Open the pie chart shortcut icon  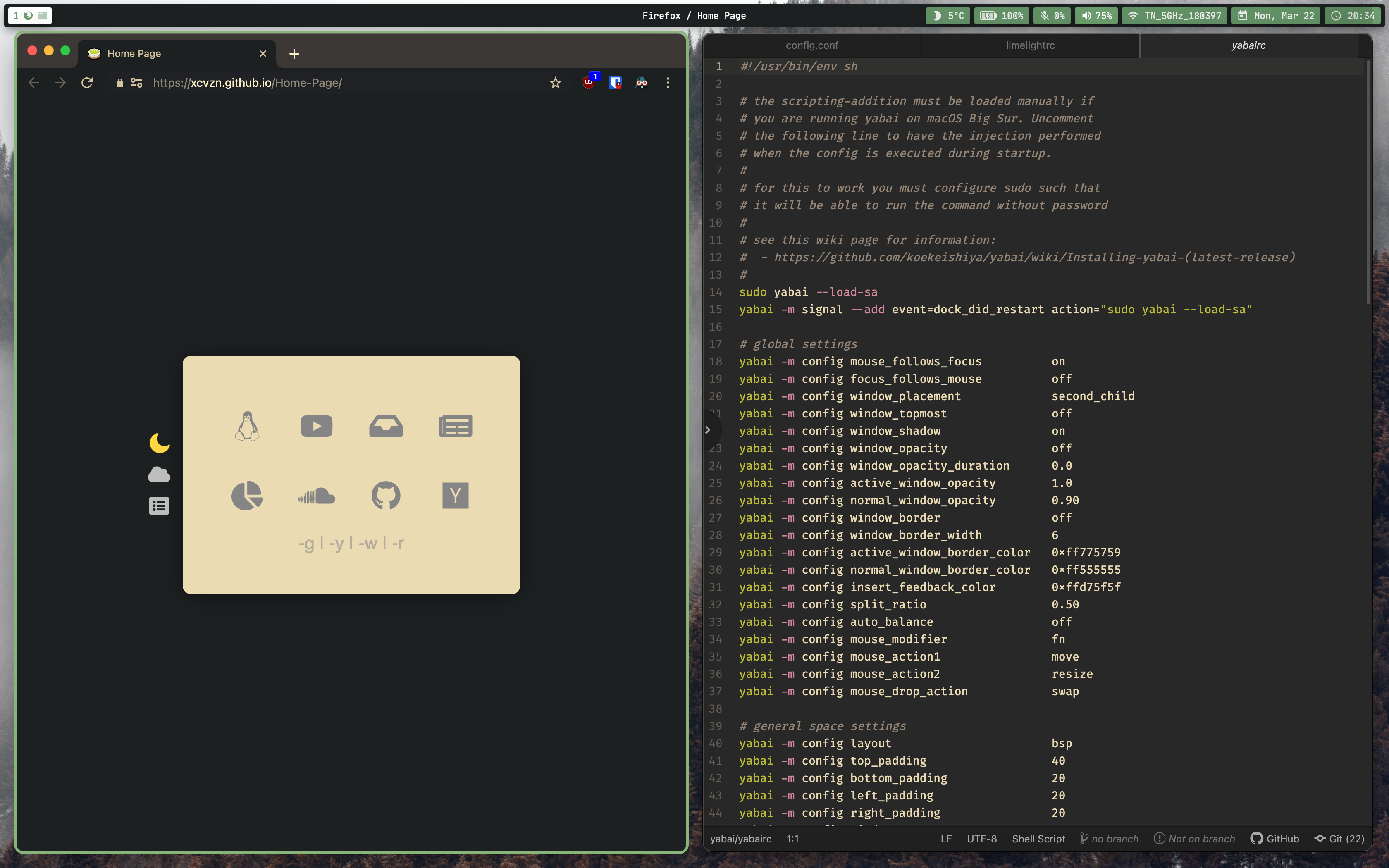coord(247,496)
